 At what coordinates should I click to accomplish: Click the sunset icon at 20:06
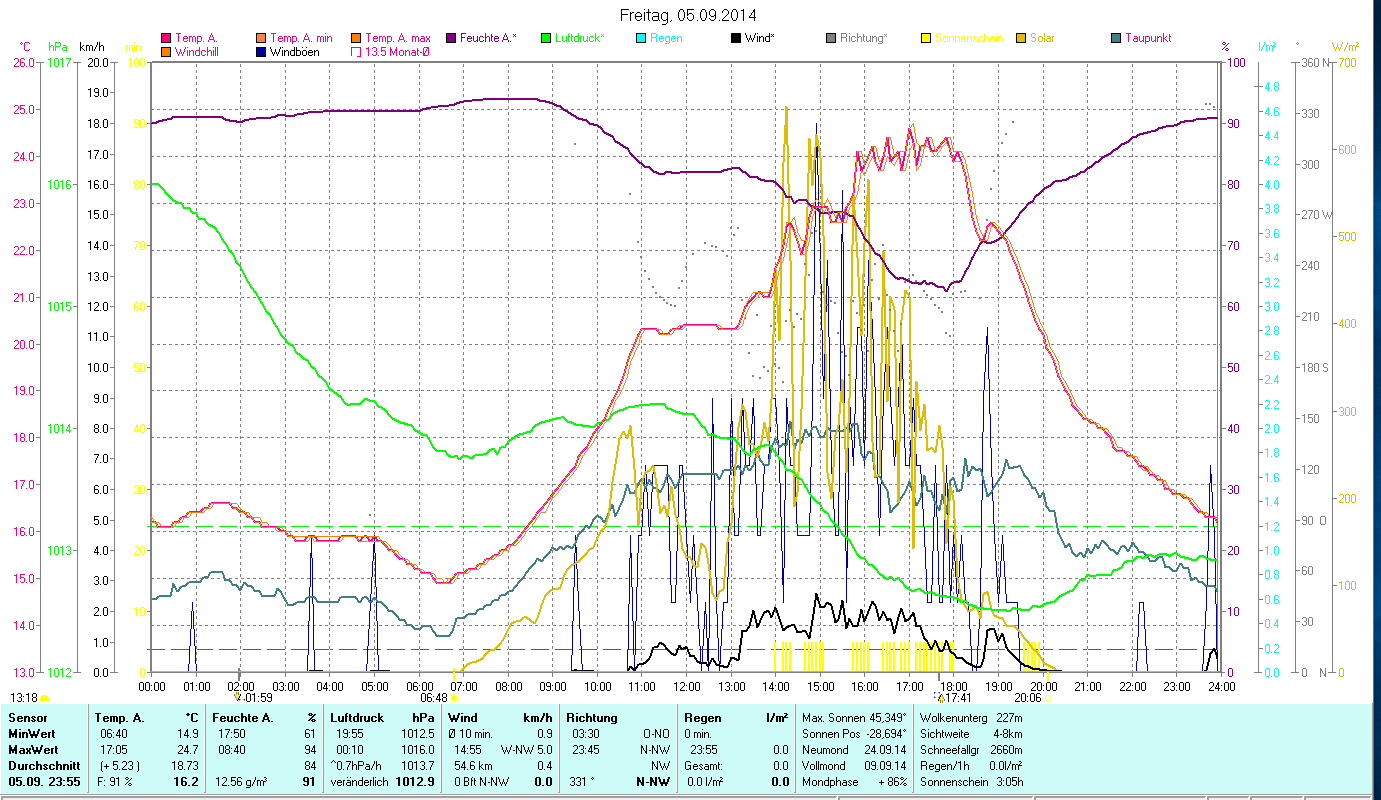click(1047, 698)
